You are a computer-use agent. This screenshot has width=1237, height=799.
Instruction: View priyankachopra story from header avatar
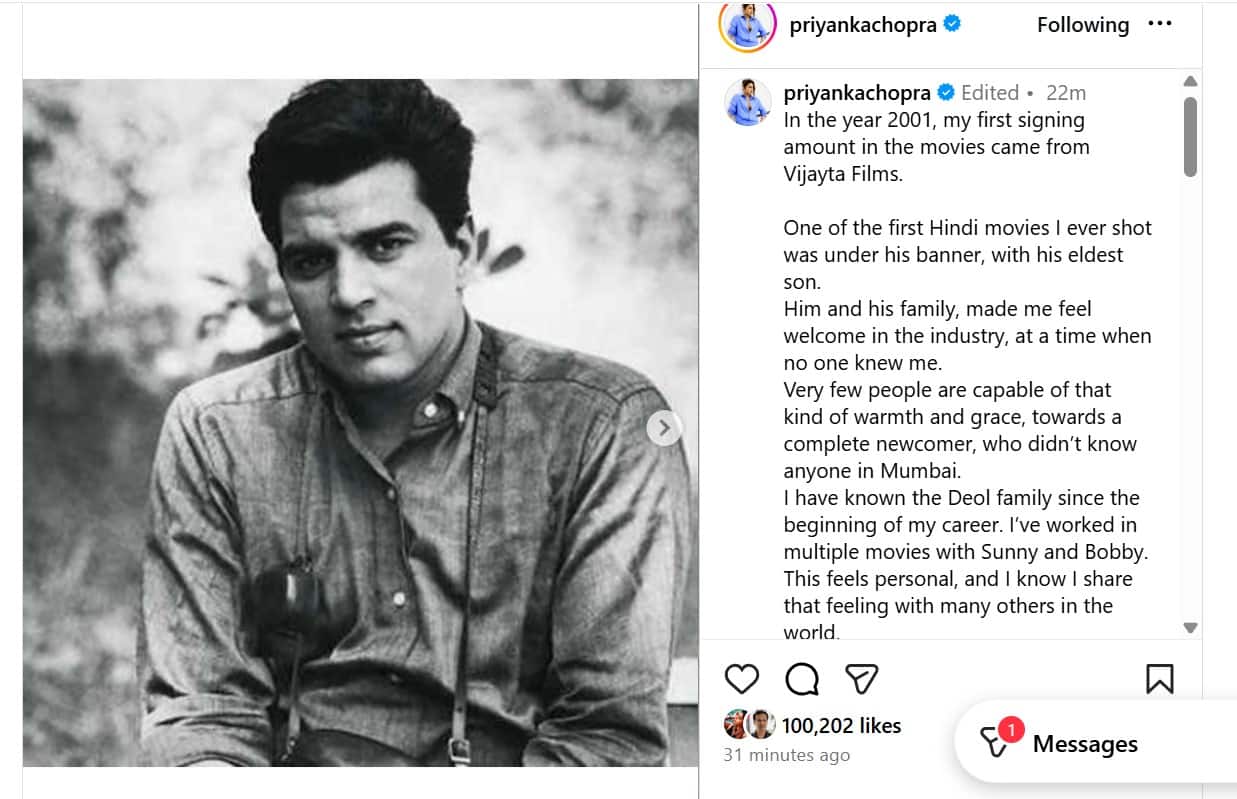(x=747, y=25)
